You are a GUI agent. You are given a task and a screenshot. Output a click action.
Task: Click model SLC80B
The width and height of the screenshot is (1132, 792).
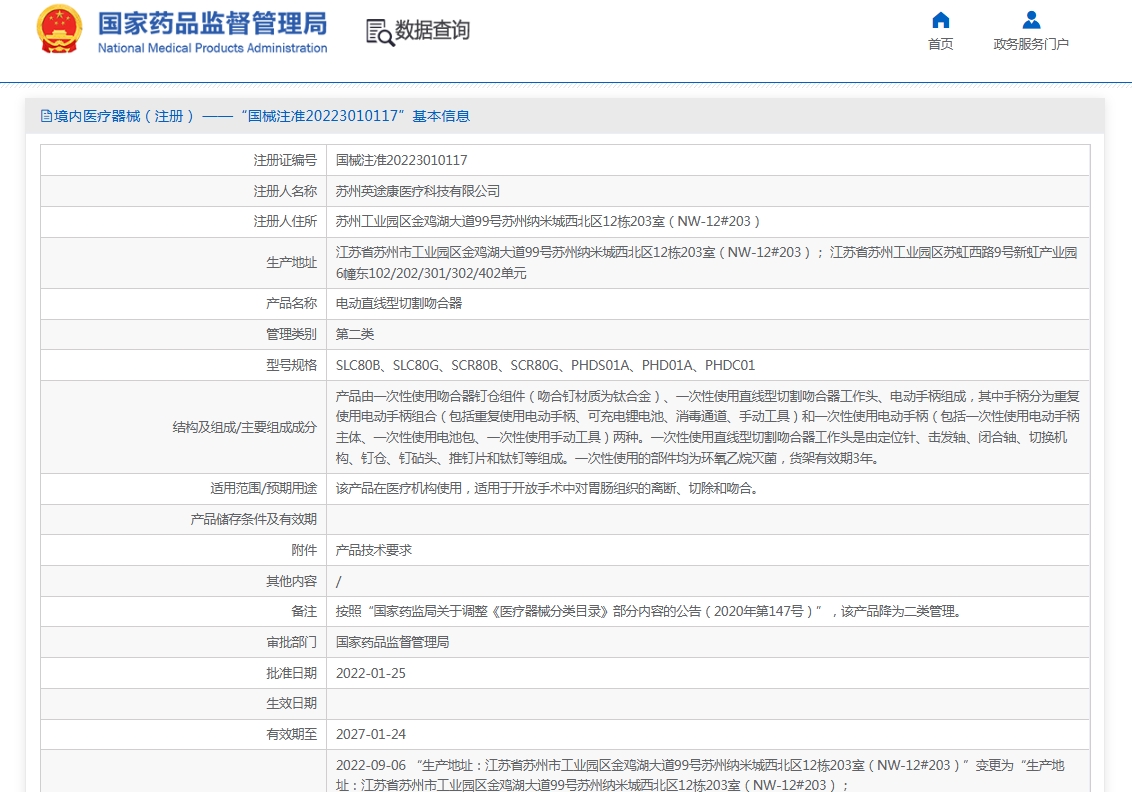pos(358,365)
